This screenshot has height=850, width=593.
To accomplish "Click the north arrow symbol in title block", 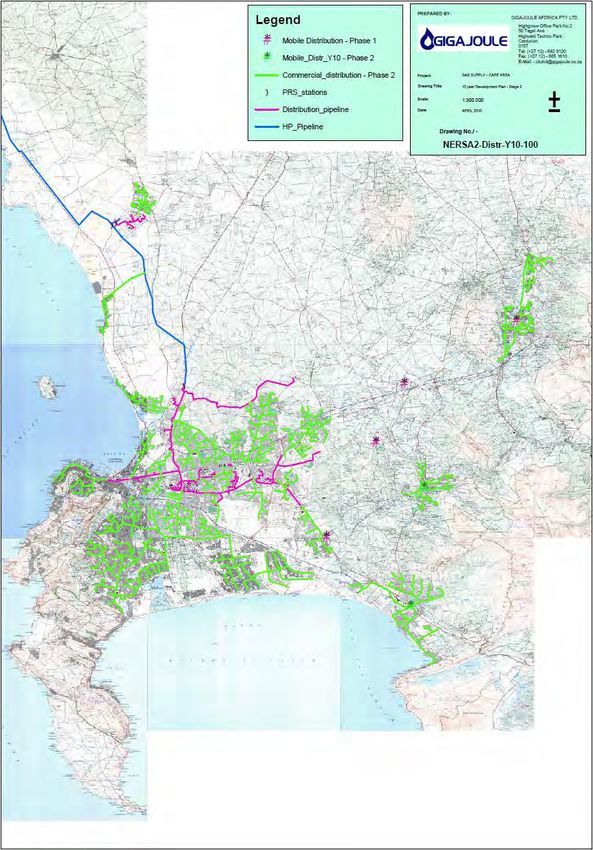I will tap(554, 102).
